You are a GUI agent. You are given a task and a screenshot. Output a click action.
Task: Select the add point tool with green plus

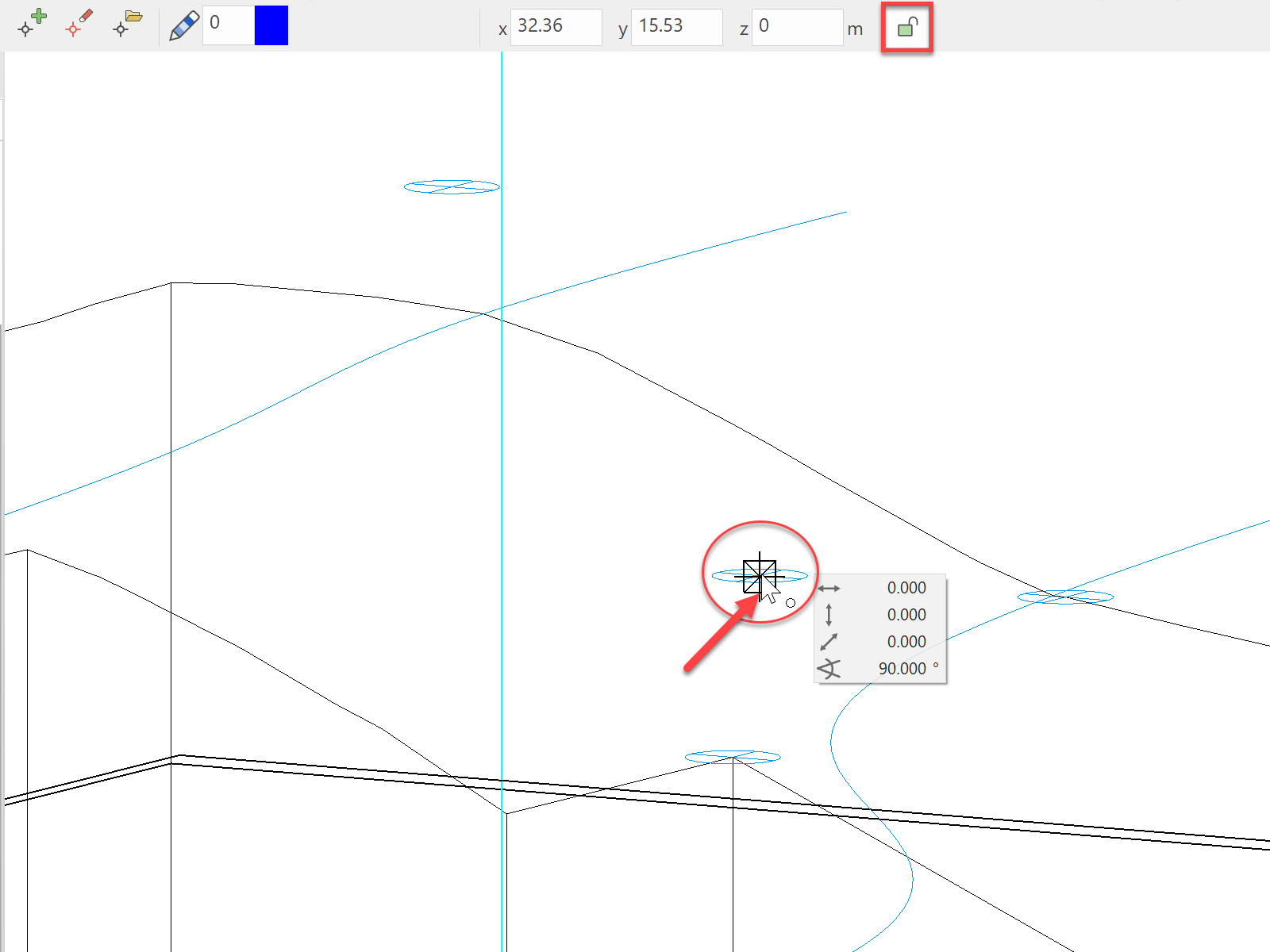tap(32, 24)
